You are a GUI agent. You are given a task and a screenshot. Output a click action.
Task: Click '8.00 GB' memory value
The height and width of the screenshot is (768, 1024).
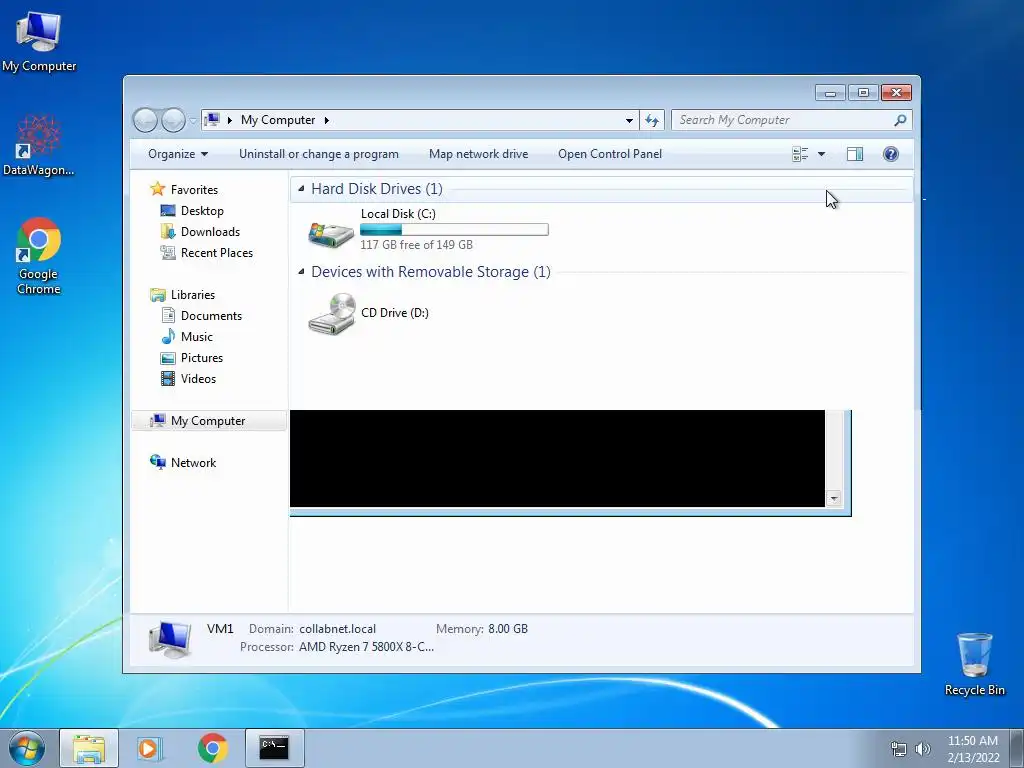[x=508, y=629]
